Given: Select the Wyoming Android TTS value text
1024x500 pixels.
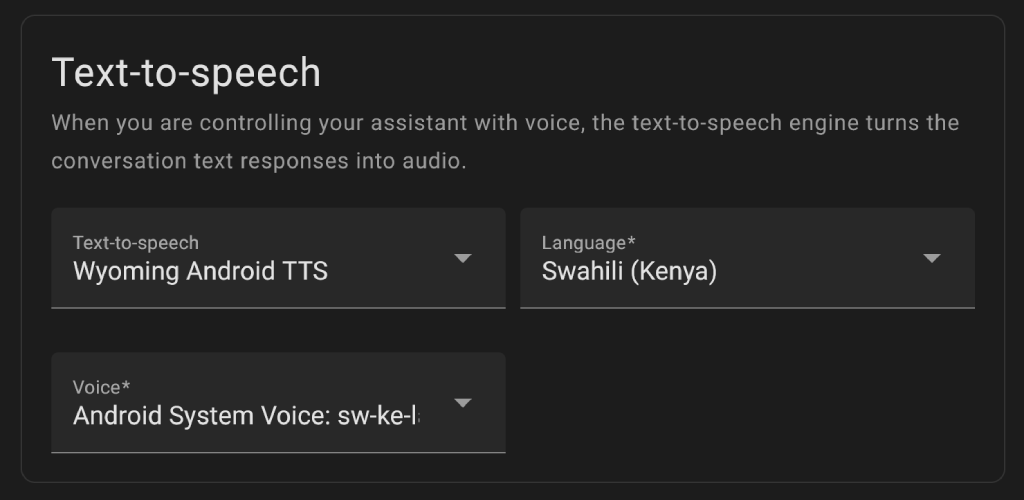Looking at the screenshot, I should tap(200, 271).
